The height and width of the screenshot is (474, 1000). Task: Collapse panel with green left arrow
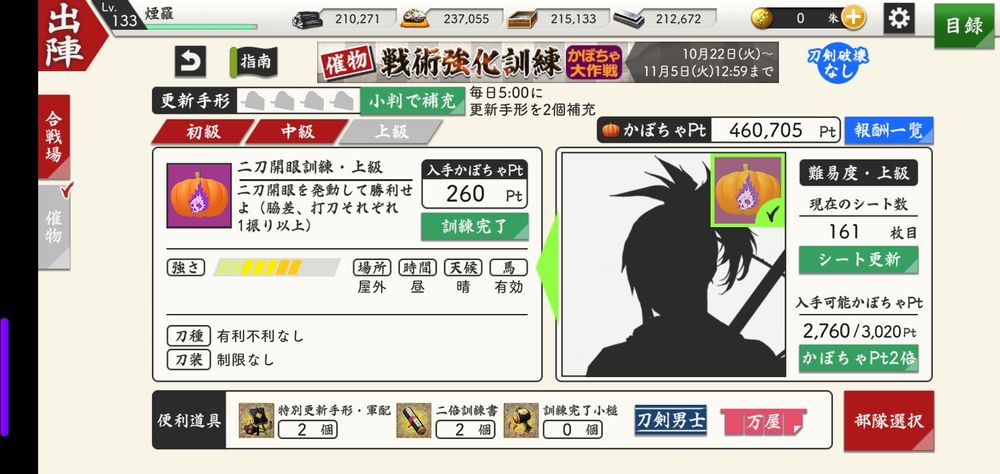(x=548, y=267)
